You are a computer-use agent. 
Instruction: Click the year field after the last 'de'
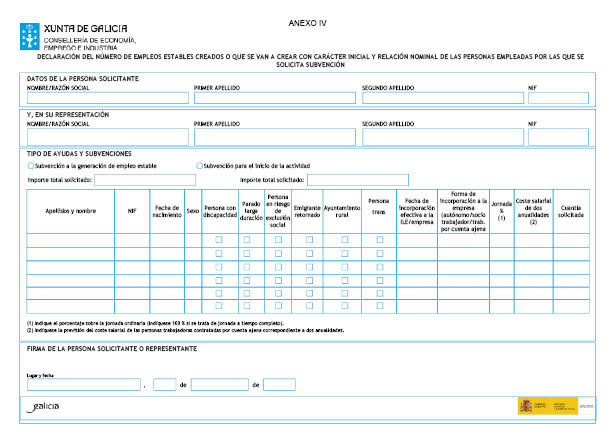279,384
